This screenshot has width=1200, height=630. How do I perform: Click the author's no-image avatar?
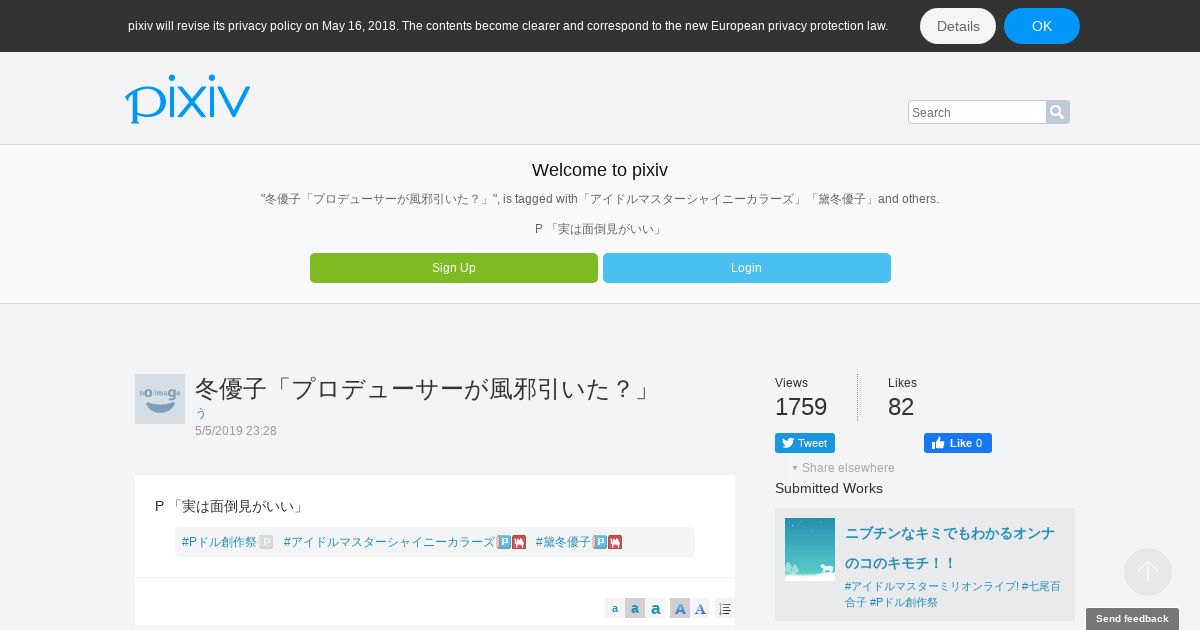[160, 399]
